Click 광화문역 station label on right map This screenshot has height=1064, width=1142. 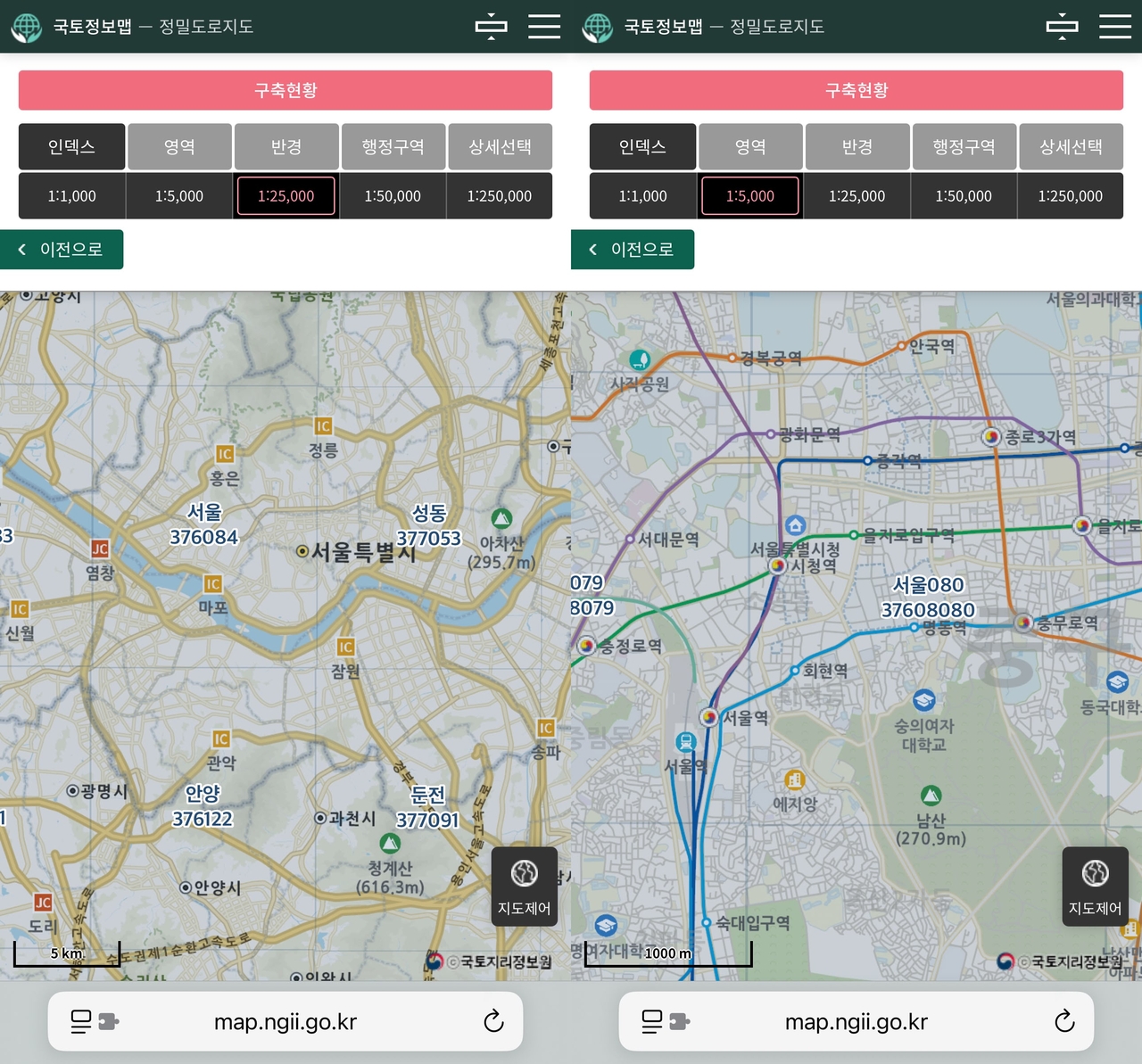click(809, 435)
